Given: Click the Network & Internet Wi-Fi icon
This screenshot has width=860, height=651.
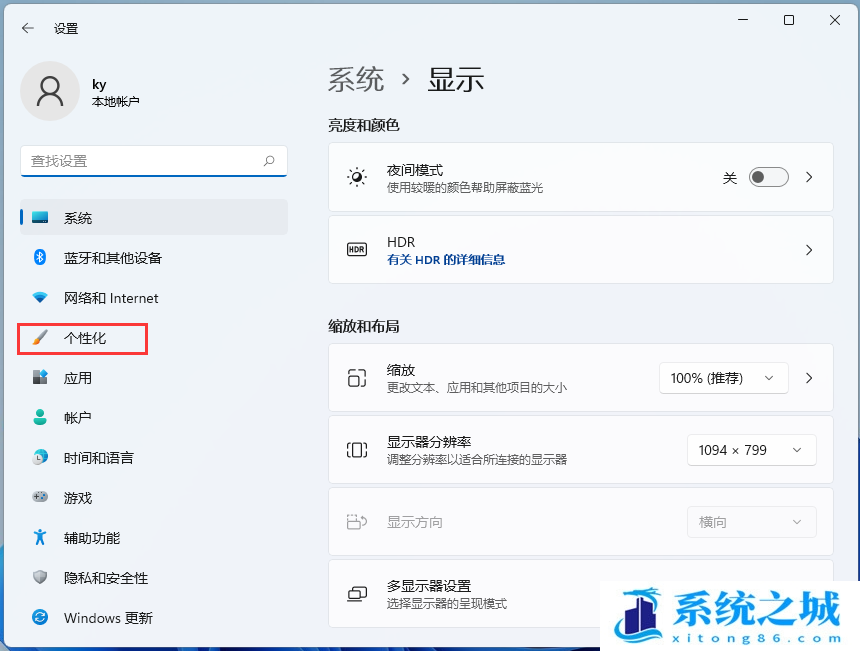Looking at the screenshot, I should click(40, 298).
